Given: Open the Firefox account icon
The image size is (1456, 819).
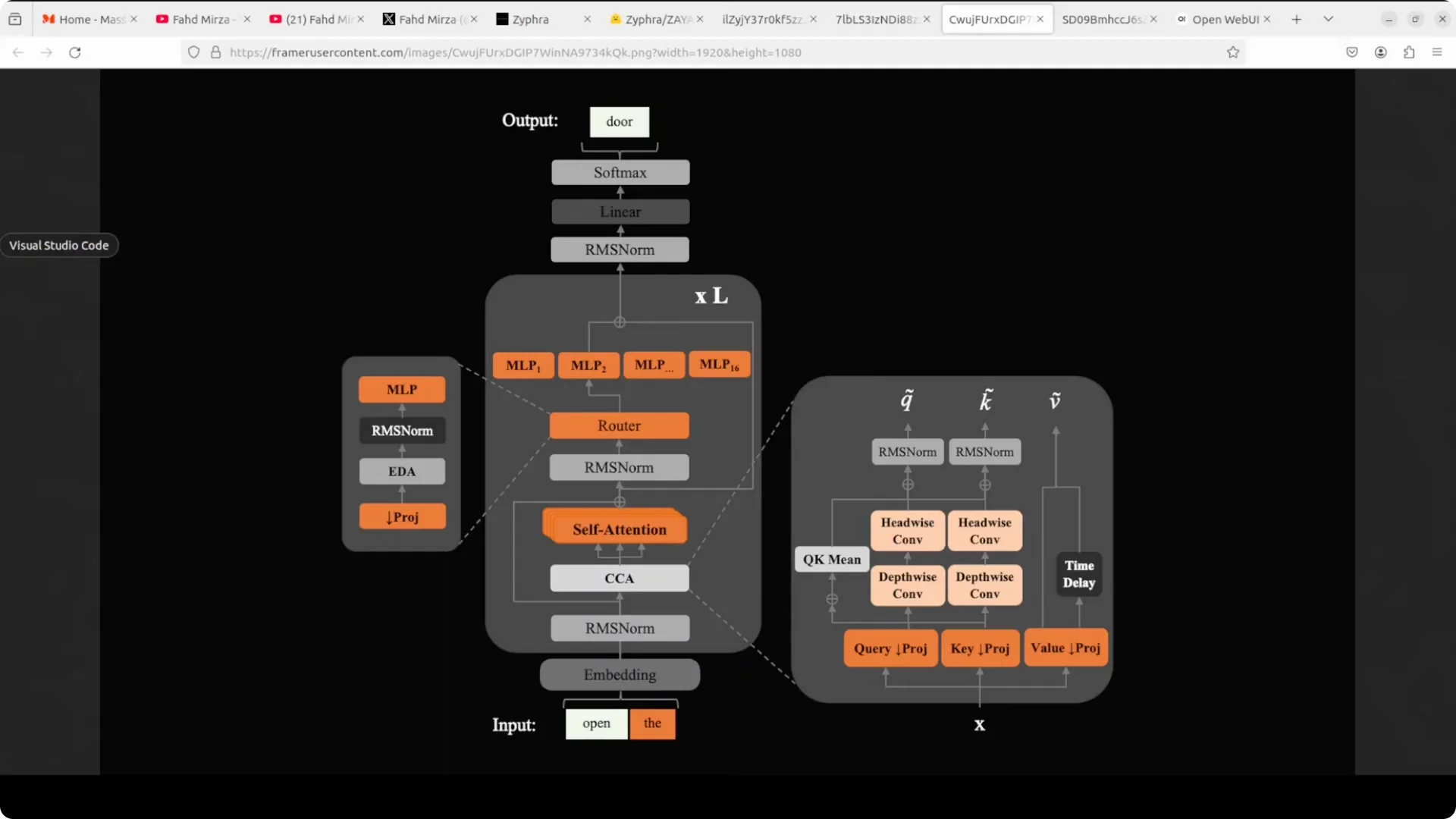Looking at the screenshot, I should [1381, 52].
